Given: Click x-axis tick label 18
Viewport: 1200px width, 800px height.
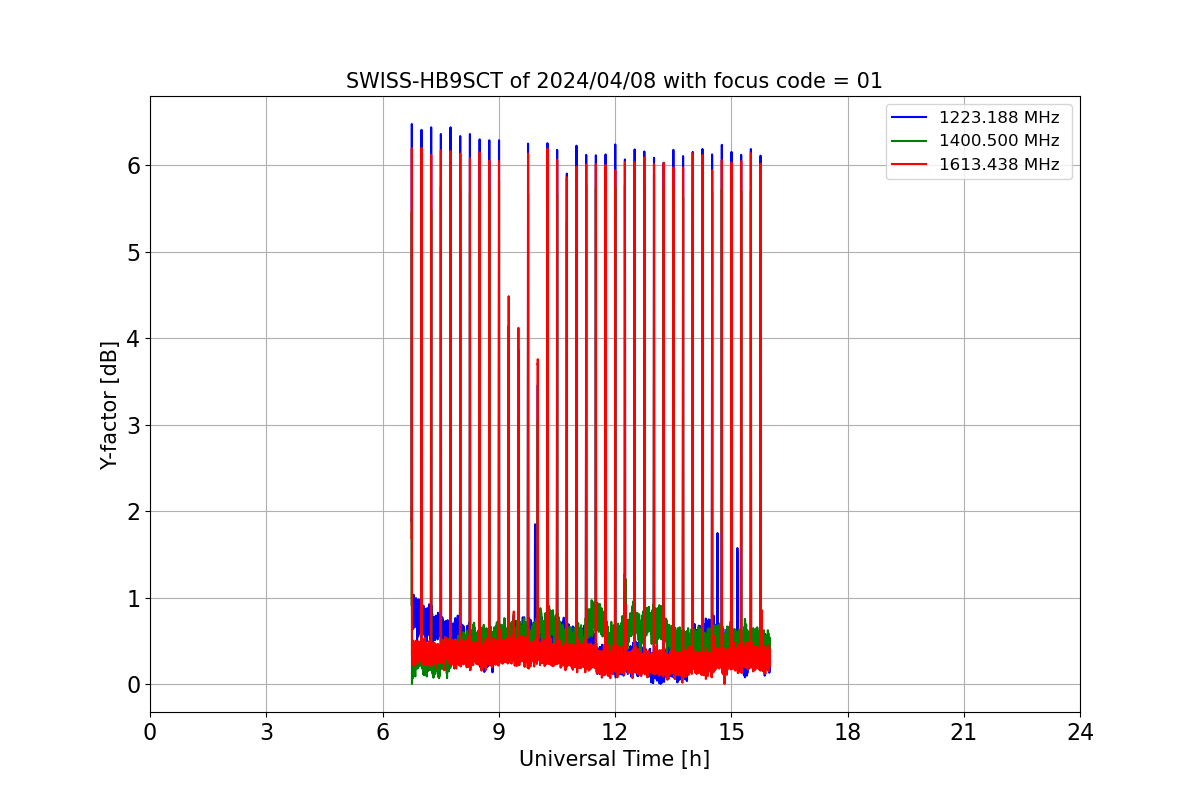Looking at the screenshot, I should (847, 732).
